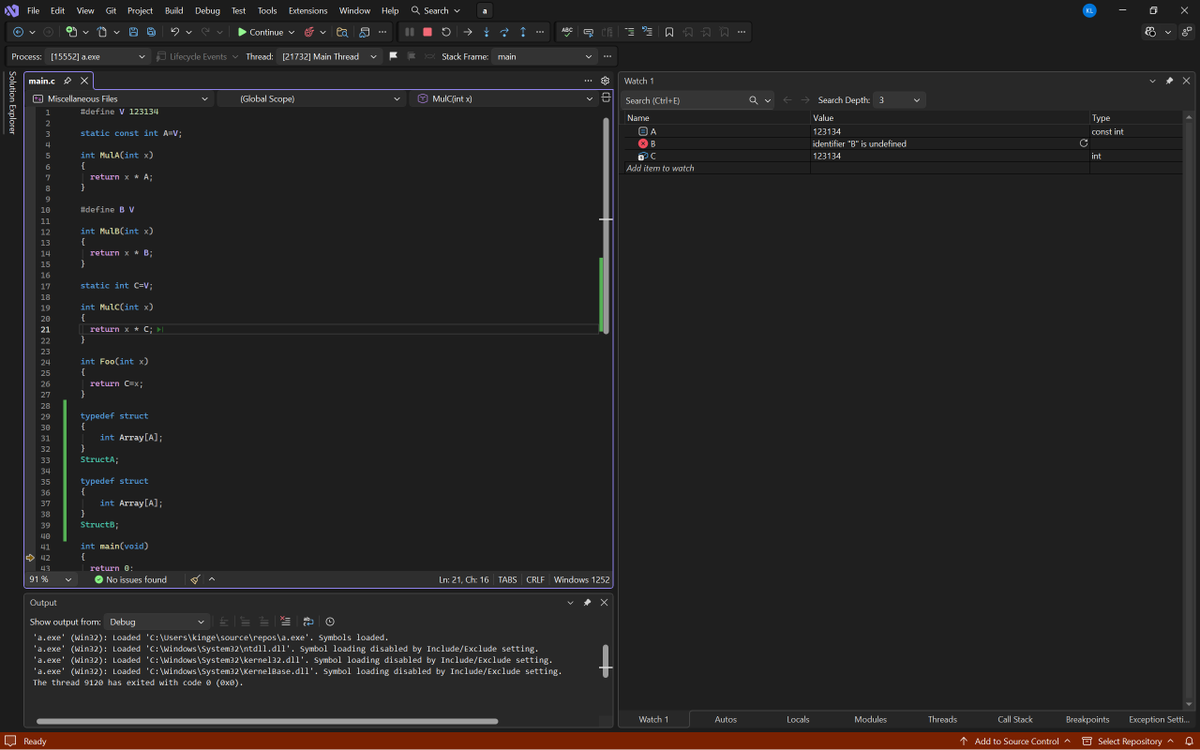Click the Step Over arrow icon
Image resolution: width=1200 pixels, height=750 pixels.
click(x=504, y=32)
